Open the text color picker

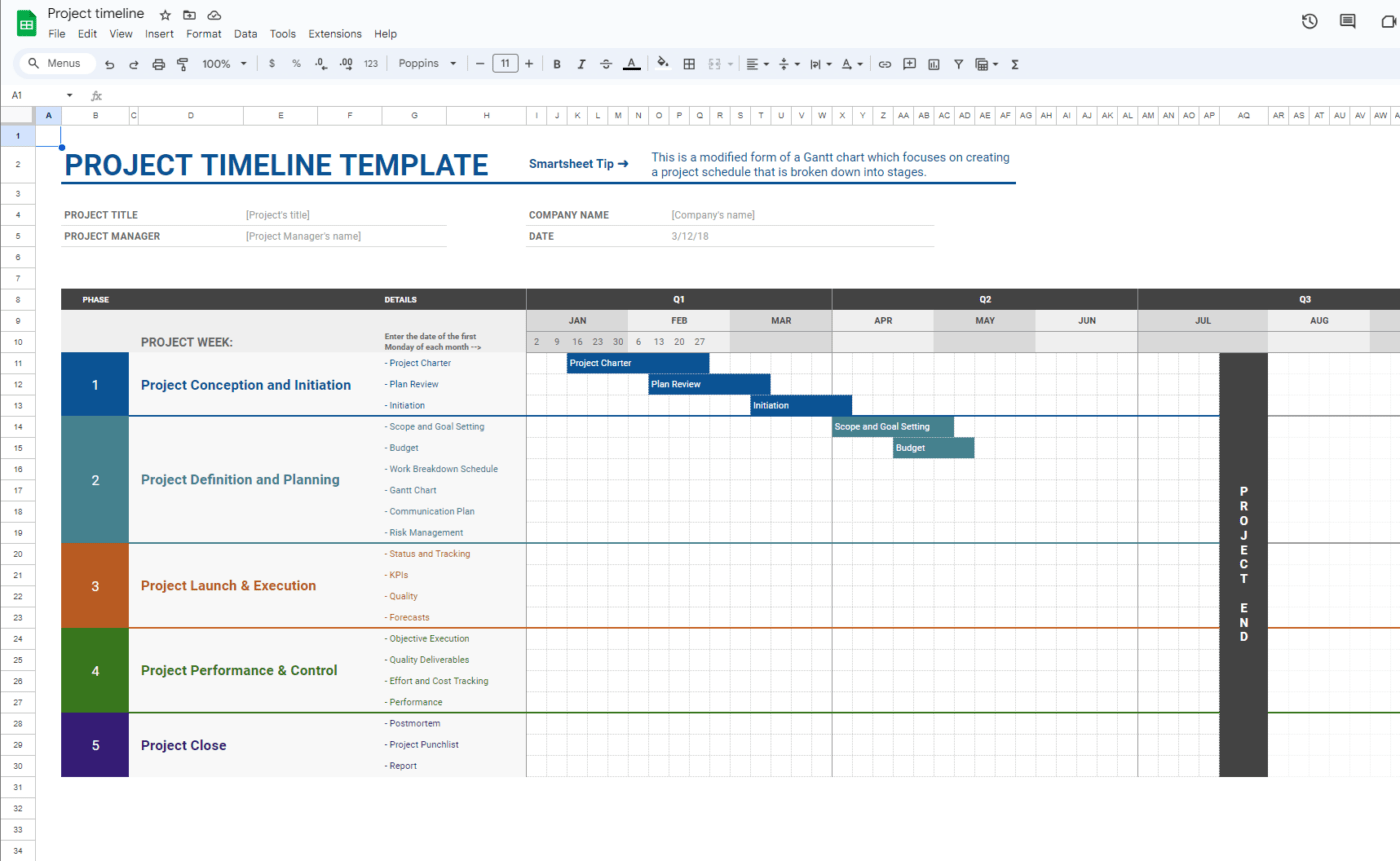tap(631, 64)
